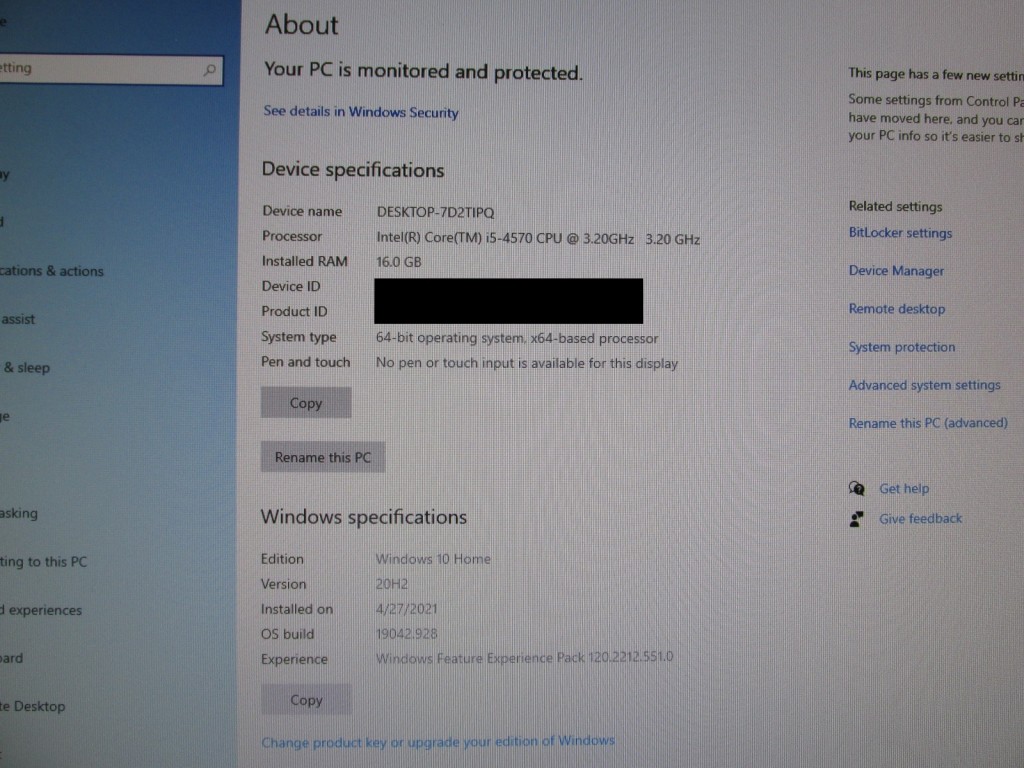Click the edition value Windows 10 Home
The height and width of the screenshot is (768, 1024).
(x=433, y=559)
